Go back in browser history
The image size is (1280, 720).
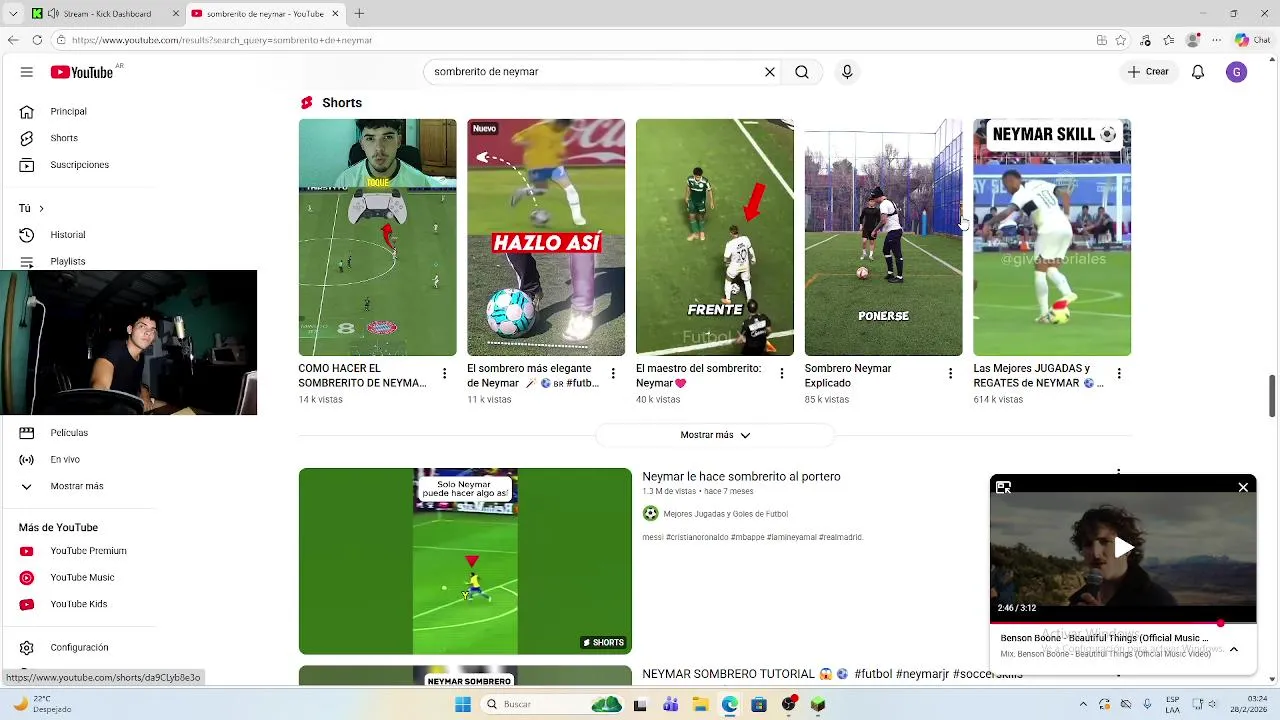(x=13, y=40)
